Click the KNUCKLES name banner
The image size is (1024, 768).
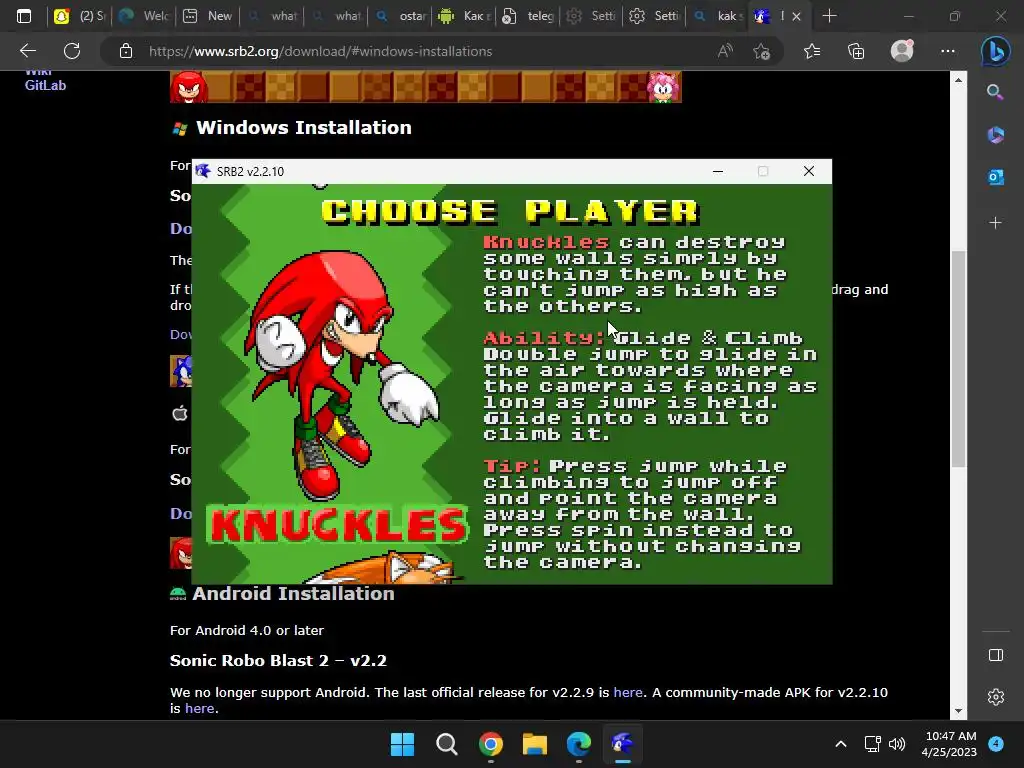(337, 524)
